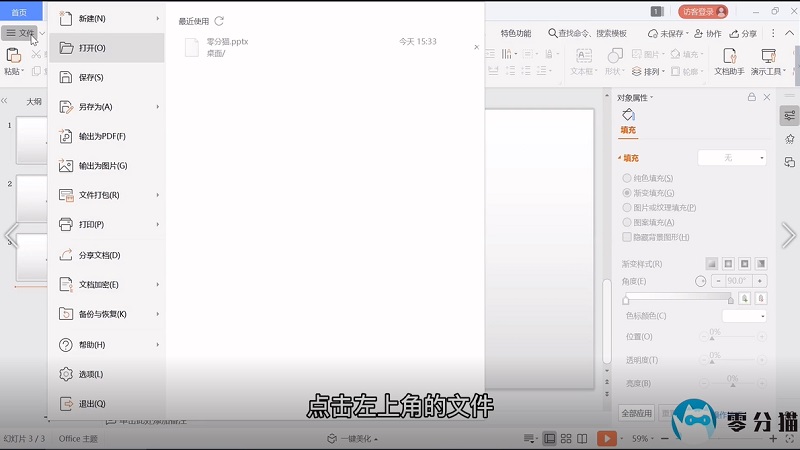Screen dimensions: 800x450
Task: Select 打印 in the file menu
Action: point(91,225)
